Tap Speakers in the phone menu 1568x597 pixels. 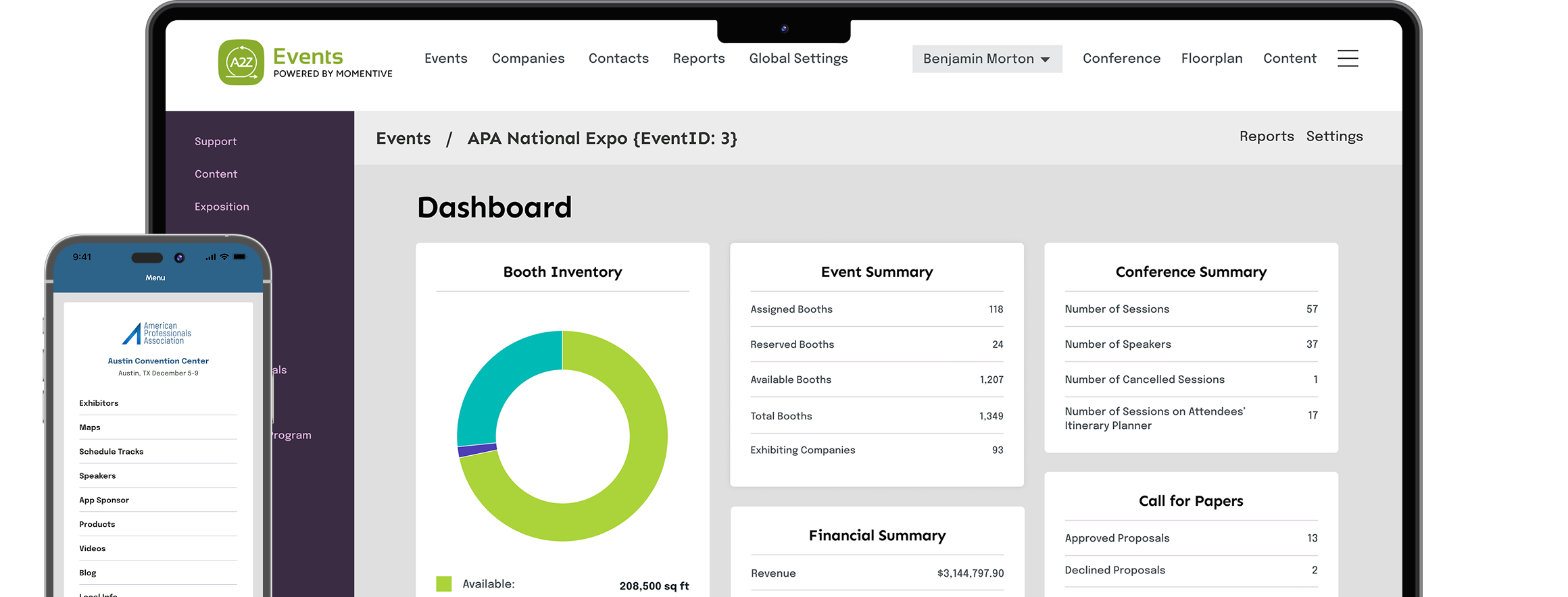coord(157,476)
